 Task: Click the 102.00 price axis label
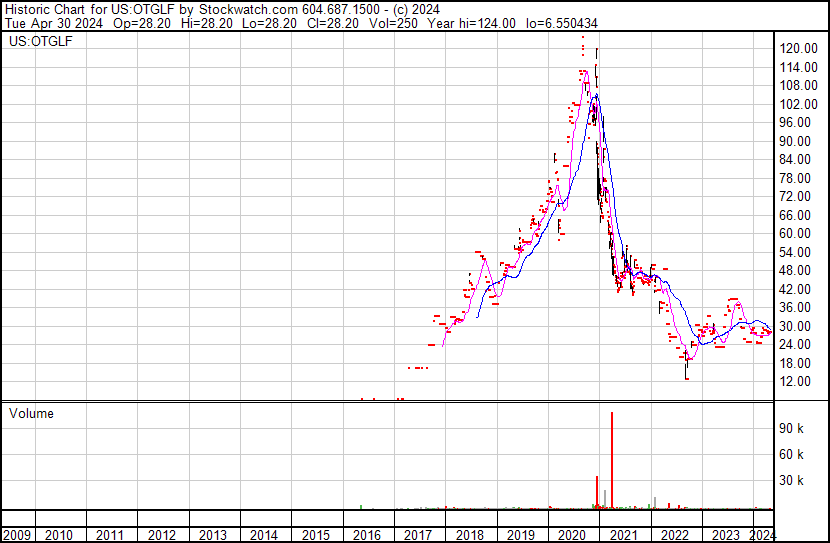click(799, 104)
